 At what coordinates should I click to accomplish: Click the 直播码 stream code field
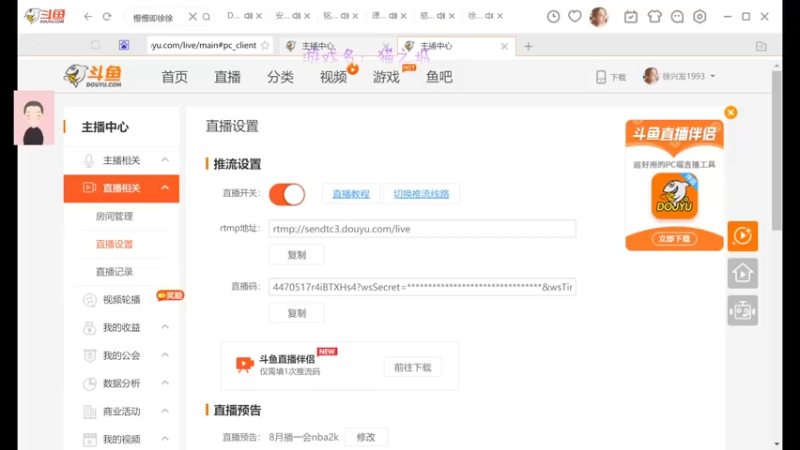click(x=422, y=287)
